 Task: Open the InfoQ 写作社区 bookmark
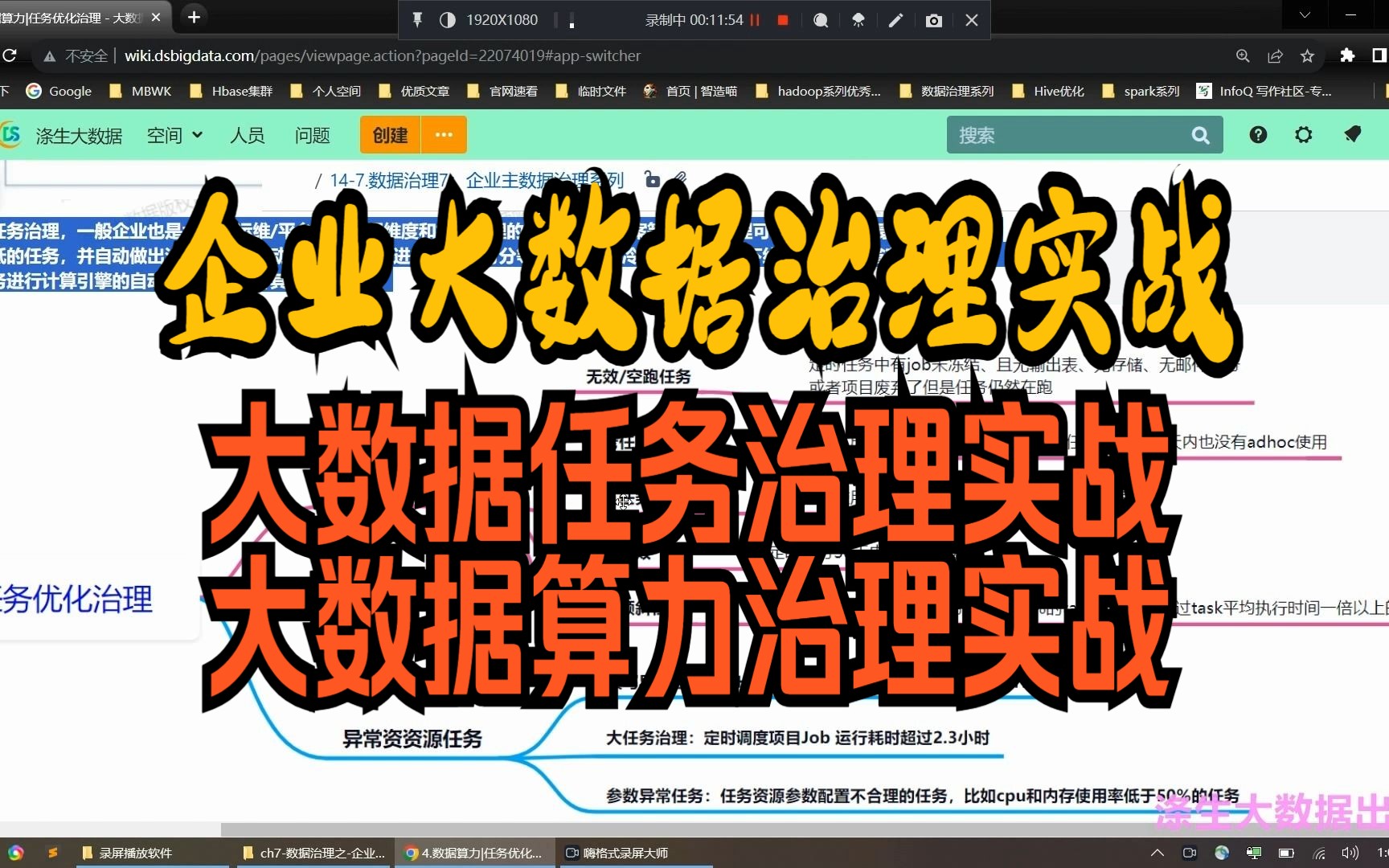(x=1264, y=91)
